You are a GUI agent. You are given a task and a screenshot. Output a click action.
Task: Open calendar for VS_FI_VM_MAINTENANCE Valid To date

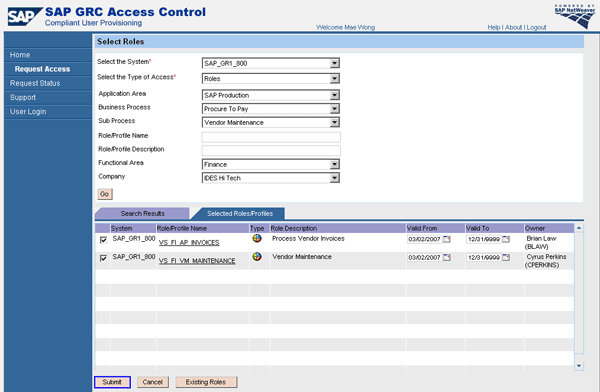tap(505, 258)
